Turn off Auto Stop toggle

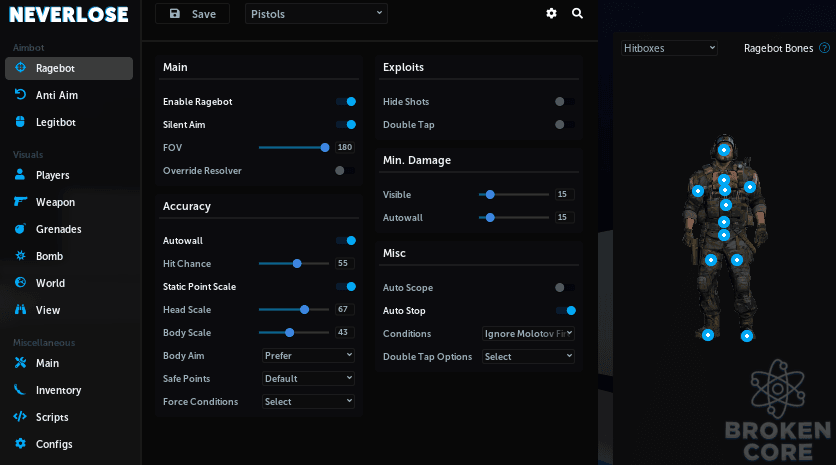pos(566,310)
